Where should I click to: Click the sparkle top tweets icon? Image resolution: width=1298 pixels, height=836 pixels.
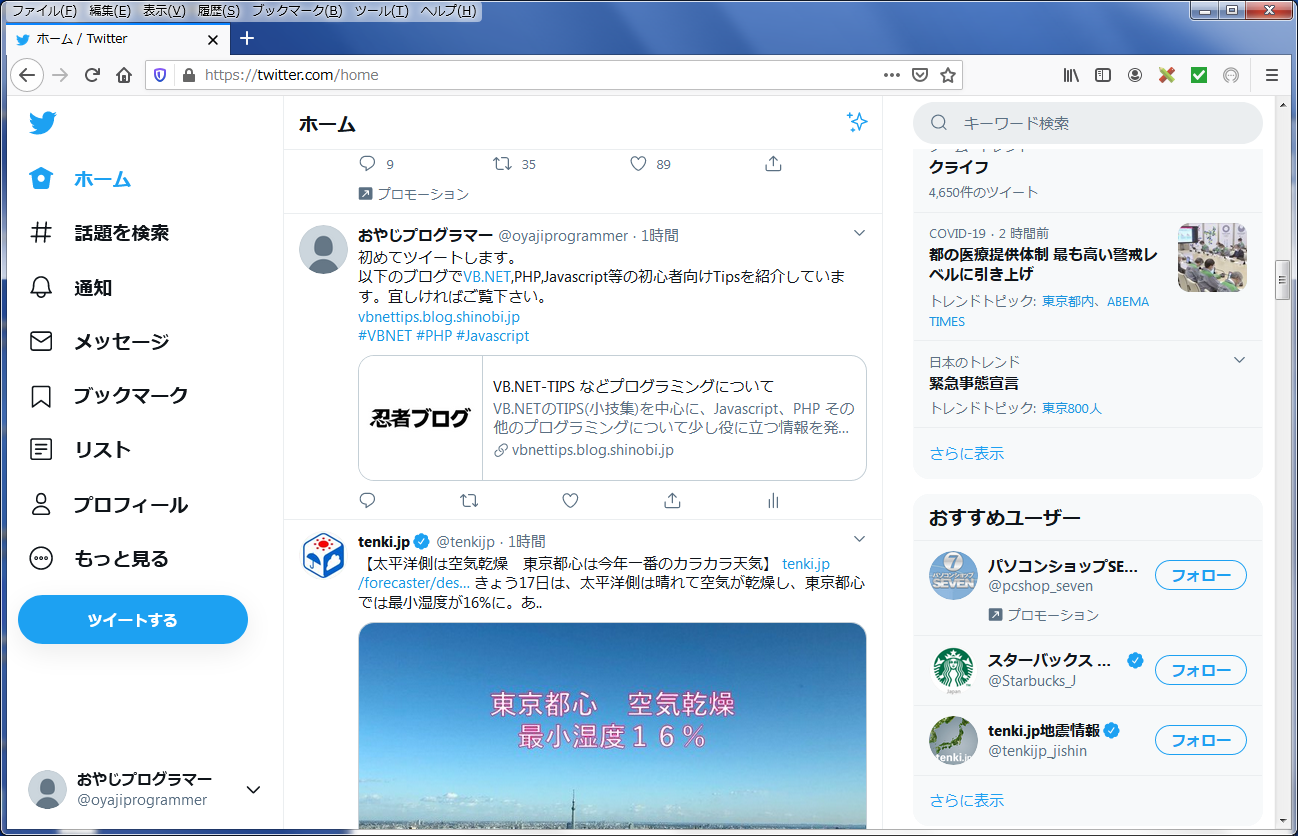857,122
